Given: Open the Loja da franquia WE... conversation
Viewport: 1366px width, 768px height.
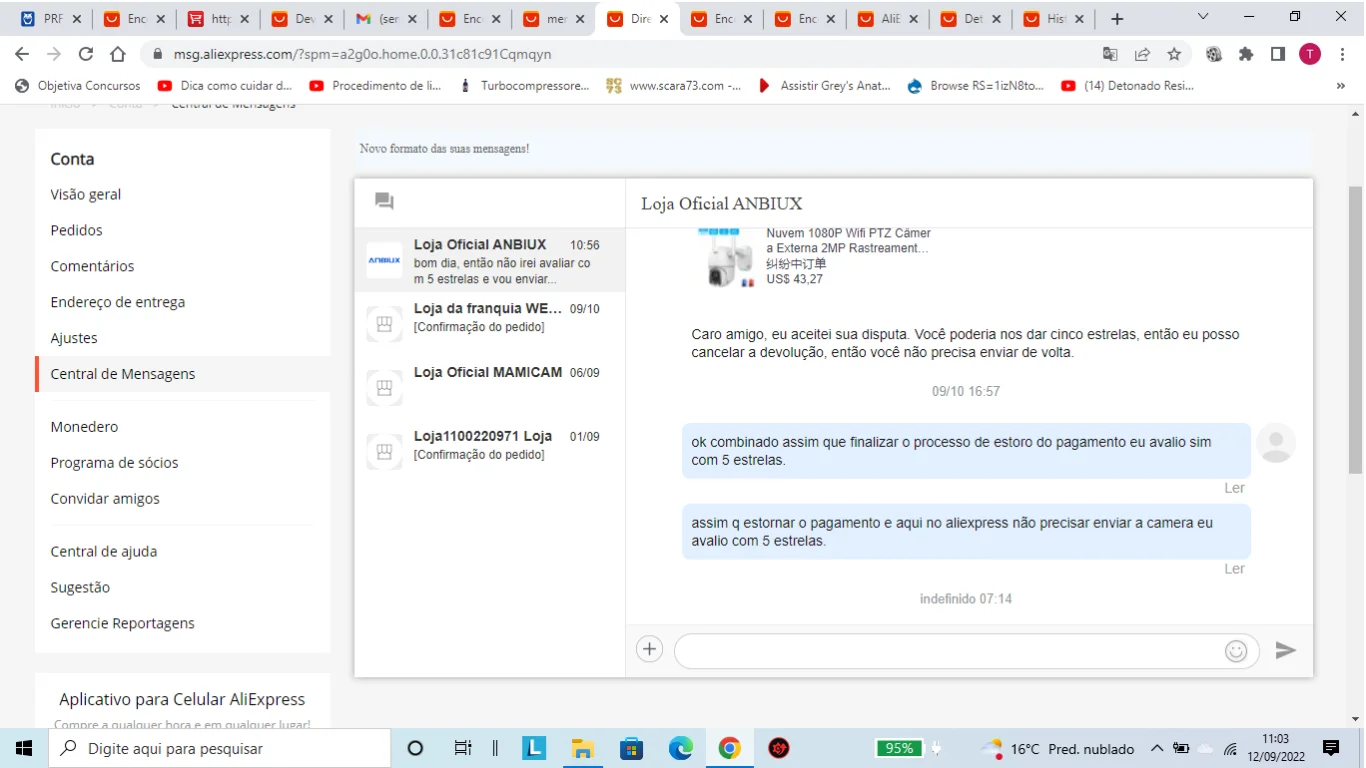Looking at the screenshot, I should (x=490, y=324).
